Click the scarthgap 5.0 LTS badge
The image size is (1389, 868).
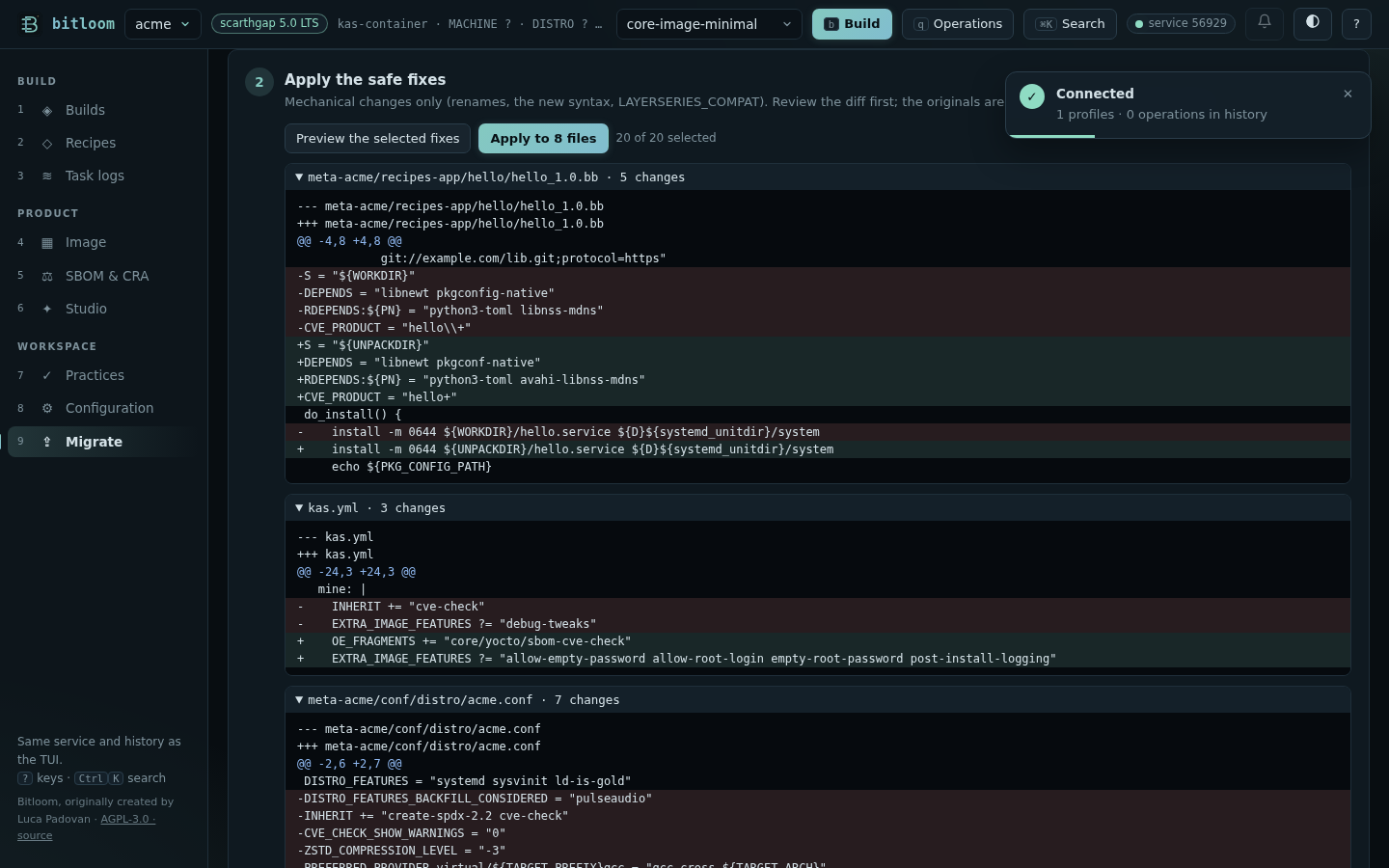point(269,23)
